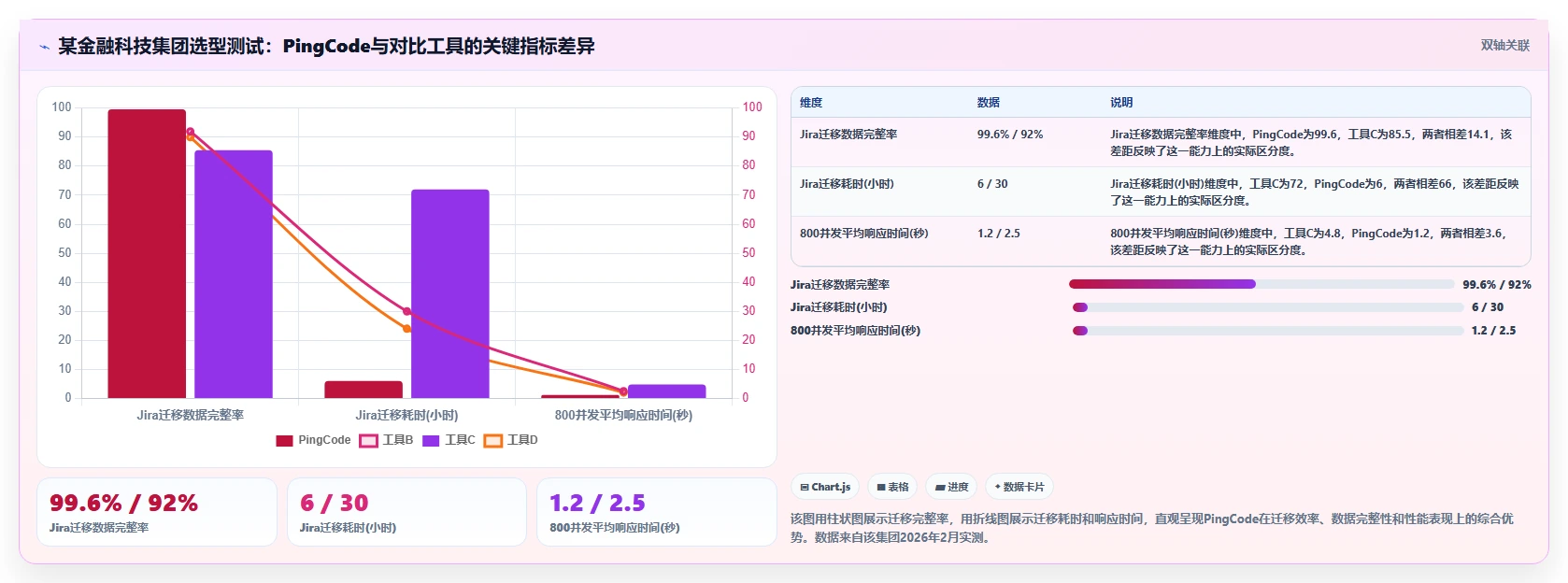1568x583 pixels.
Task: Click the 进度 tag icon
Action: pos(940,488)
